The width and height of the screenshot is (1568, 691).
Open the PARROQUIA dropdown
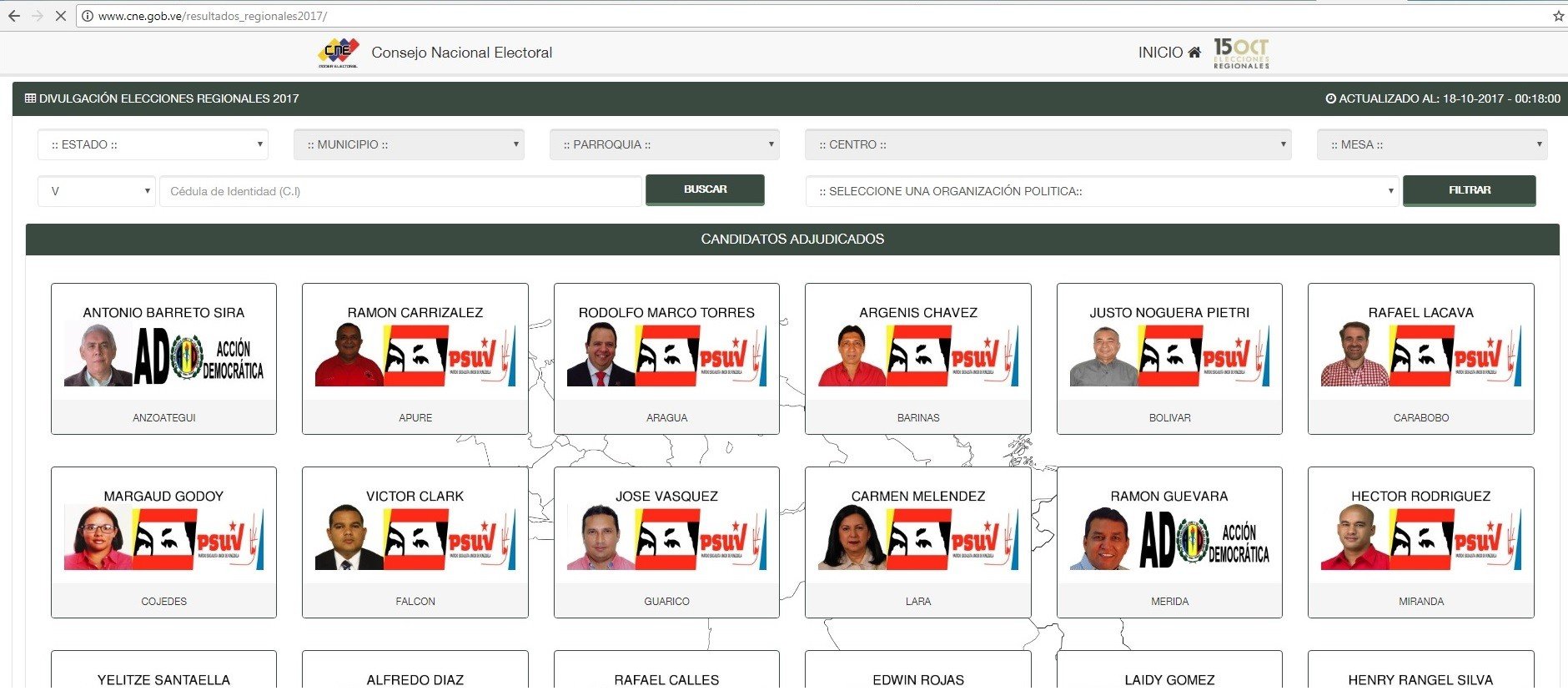[x=664, y=144]
